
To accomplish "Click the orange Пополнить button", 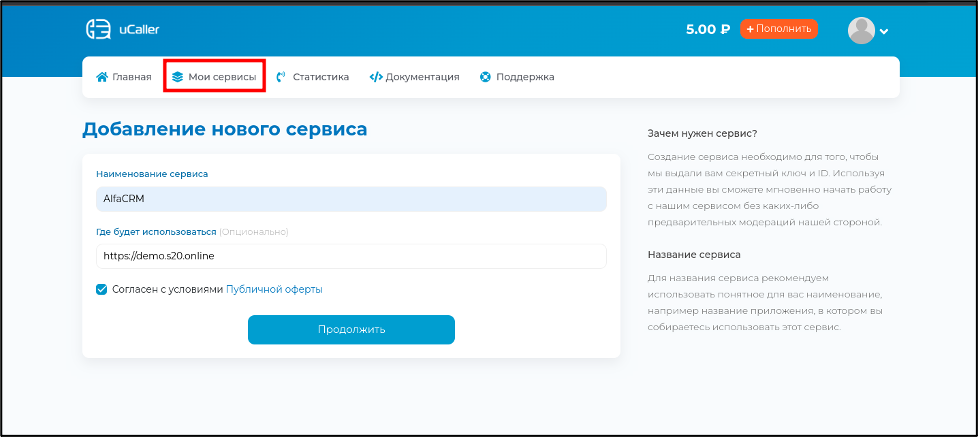I will pos(779,29).
